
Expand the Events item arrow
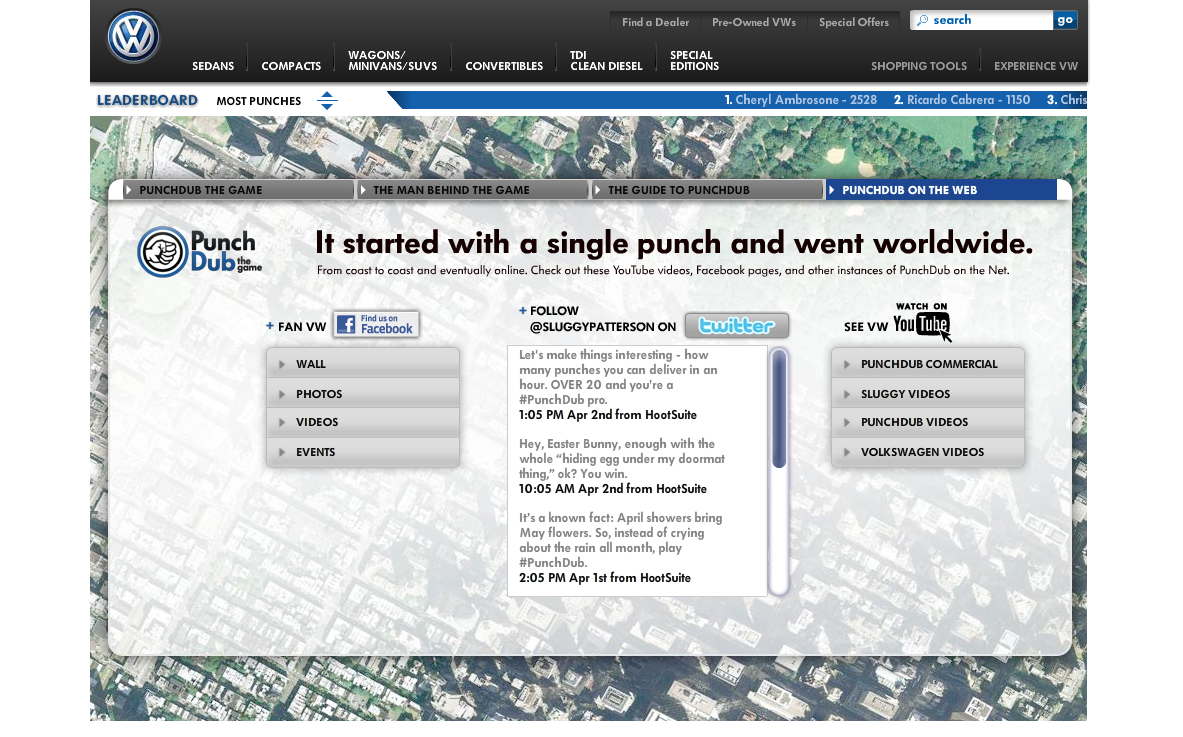pos(281,453)
